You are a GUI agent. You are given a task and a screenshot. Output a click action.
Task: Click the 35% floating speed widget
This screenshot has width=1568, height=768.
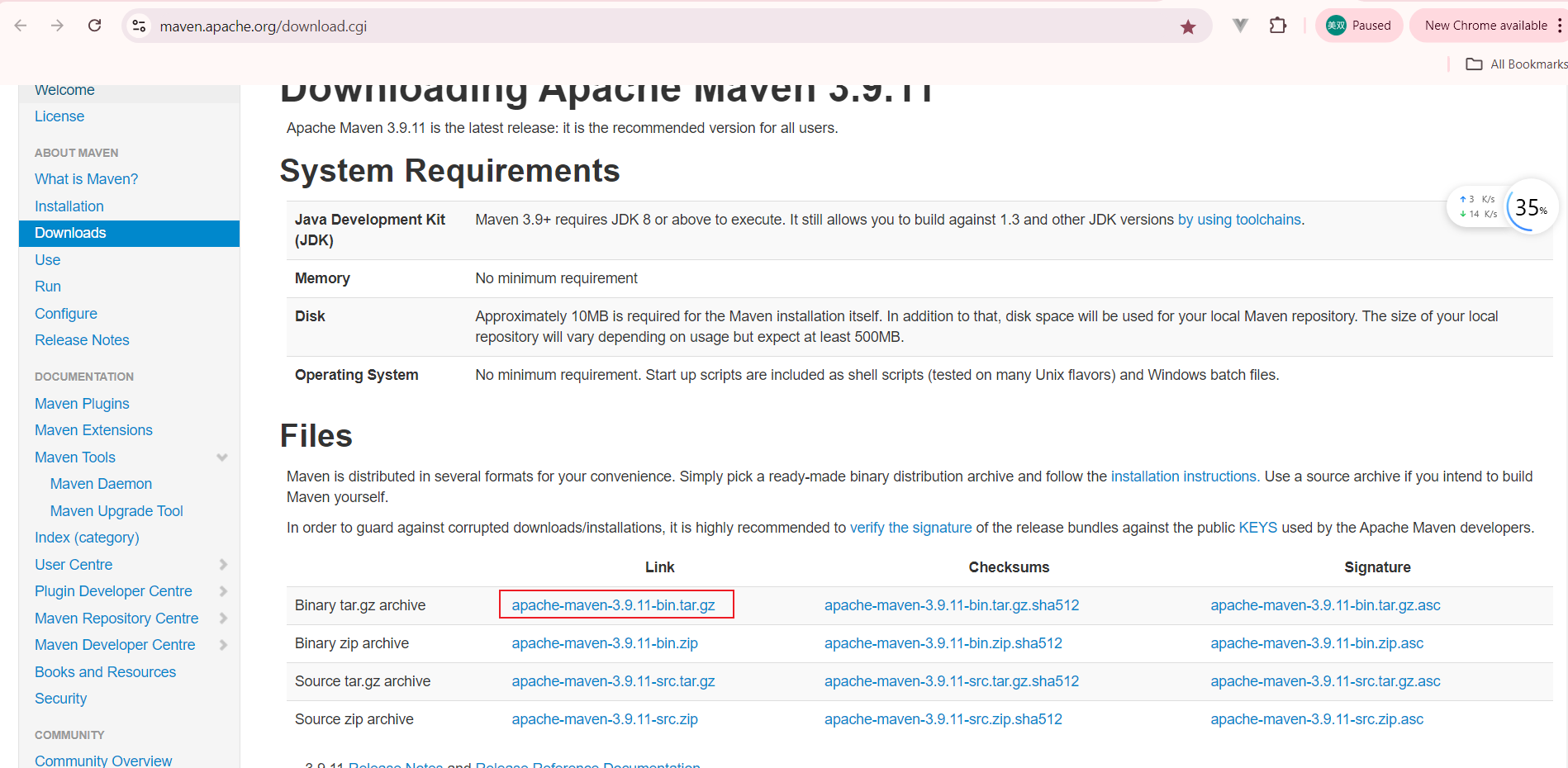click(x=1531, y=206)
